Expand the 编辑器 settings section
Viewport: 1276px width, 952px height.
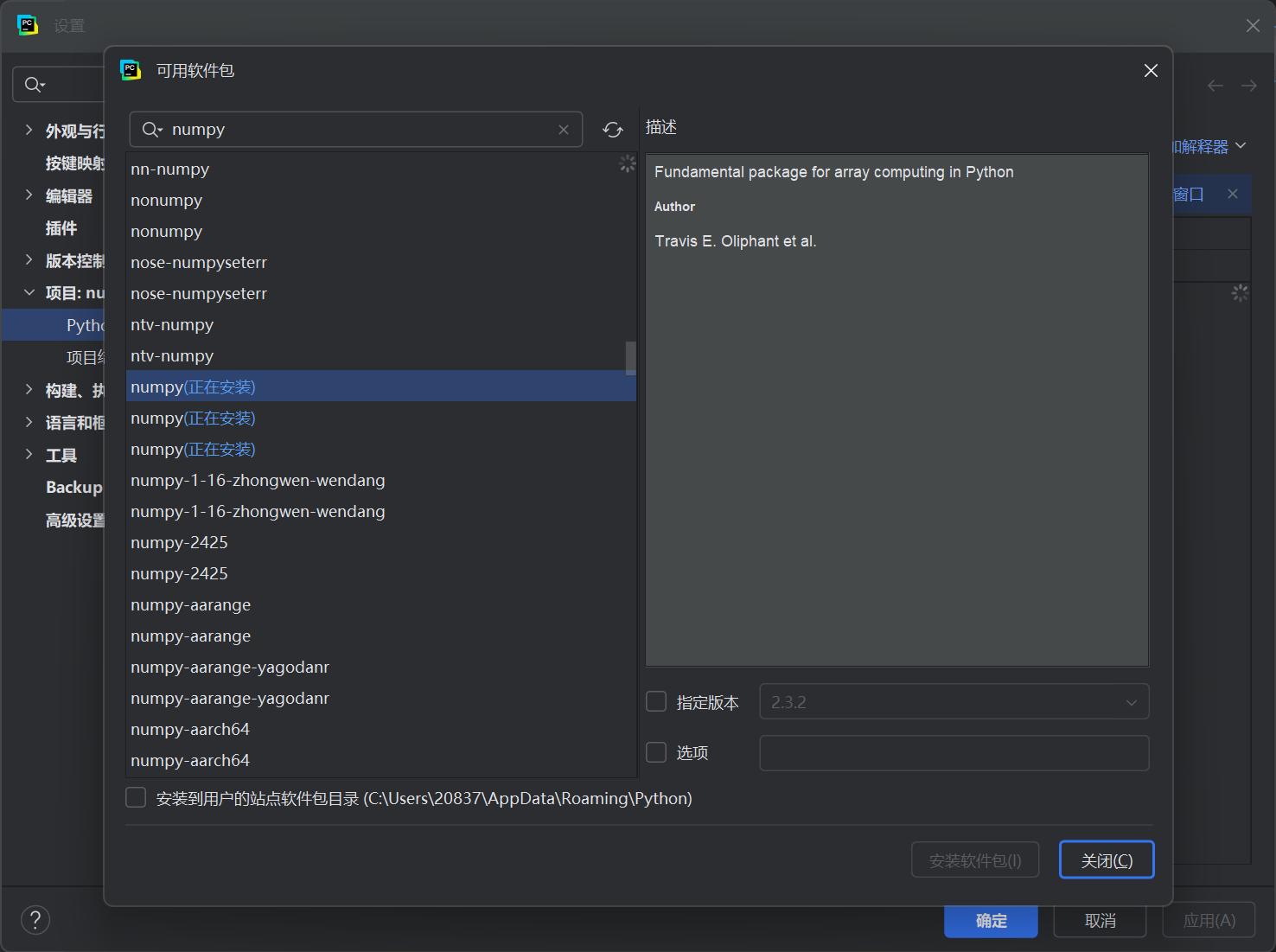pos(29,195)
